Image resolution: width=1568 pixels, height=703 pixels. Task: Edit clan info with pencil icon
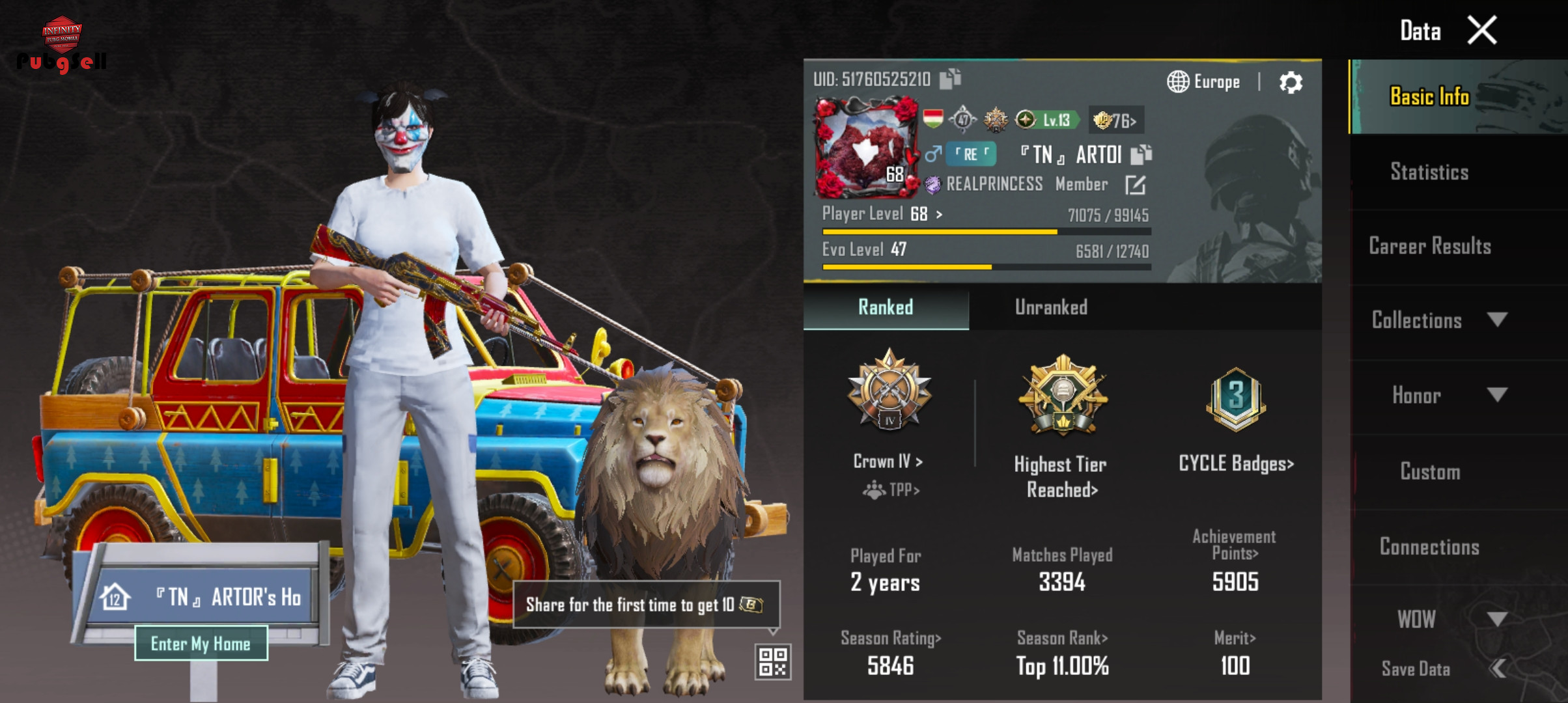click(x=1135, y=185)
